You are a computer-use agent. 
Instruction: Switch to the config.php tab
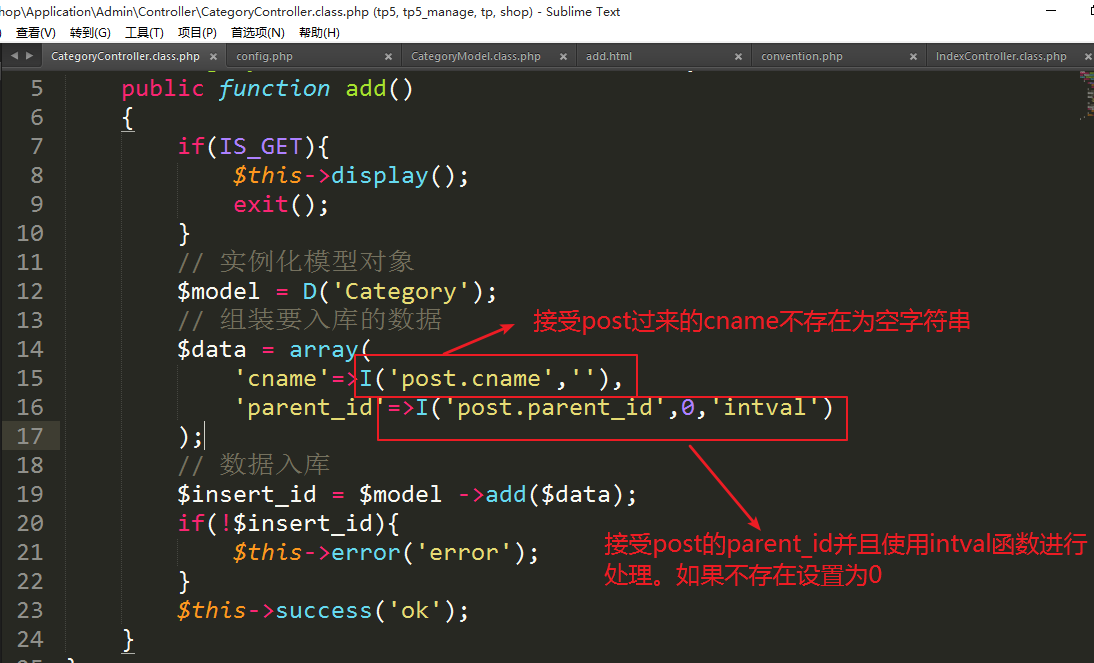click(x=264, y=57)
